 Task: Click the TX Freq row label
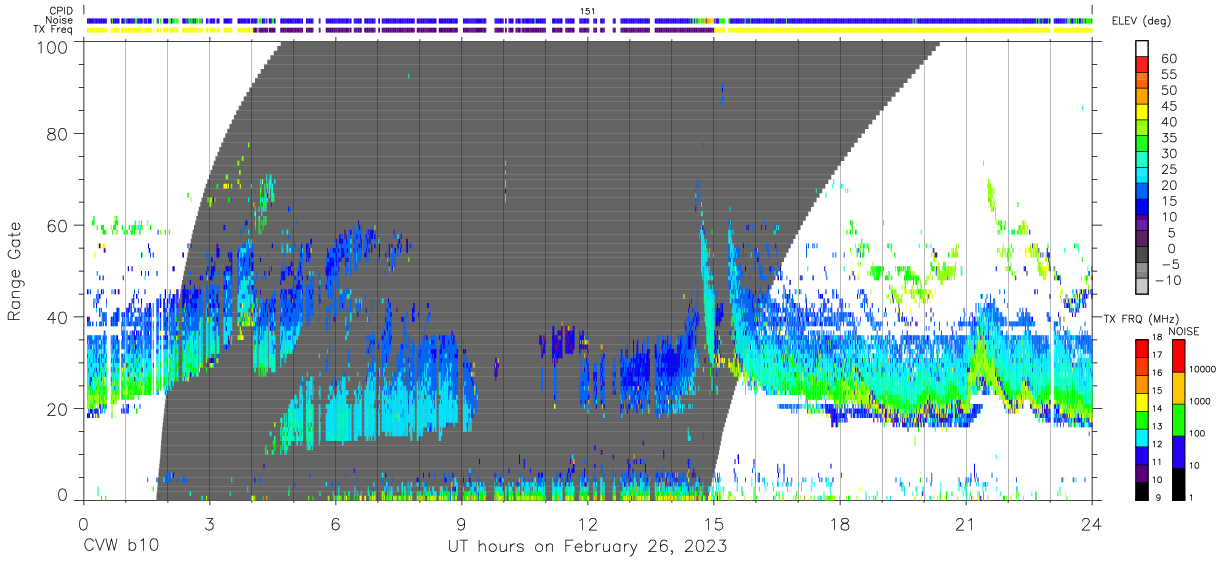(53, 29)
